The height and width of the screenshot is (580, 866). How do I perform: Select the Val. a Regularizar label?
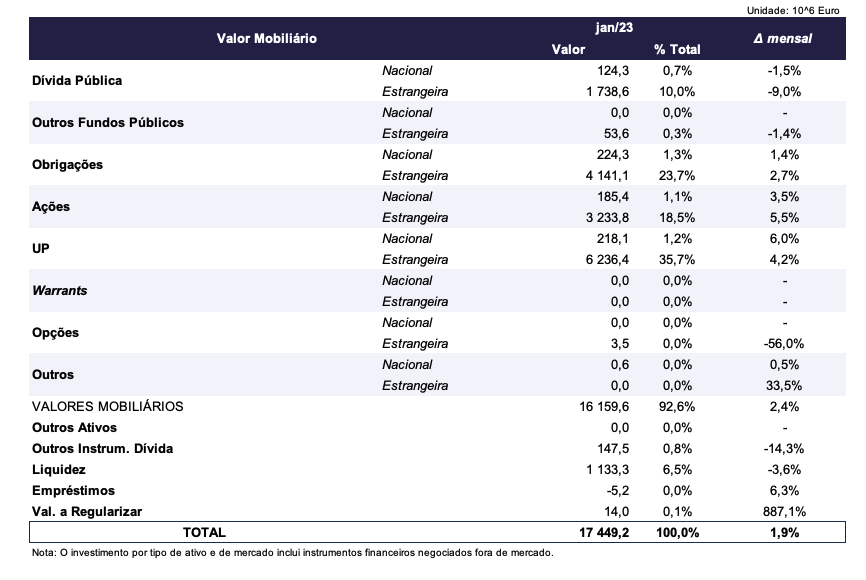(87, 511)
